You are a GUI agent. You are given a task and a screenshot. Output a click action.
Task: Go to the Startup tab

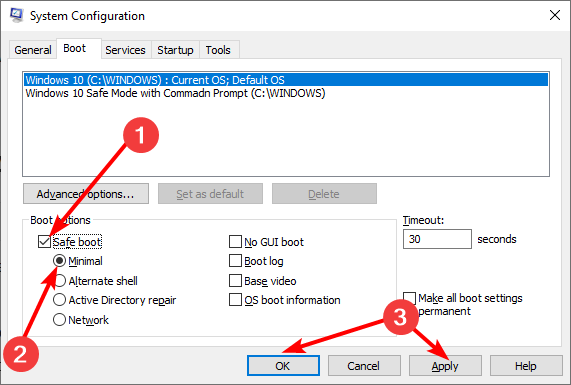tap(175, 50)
